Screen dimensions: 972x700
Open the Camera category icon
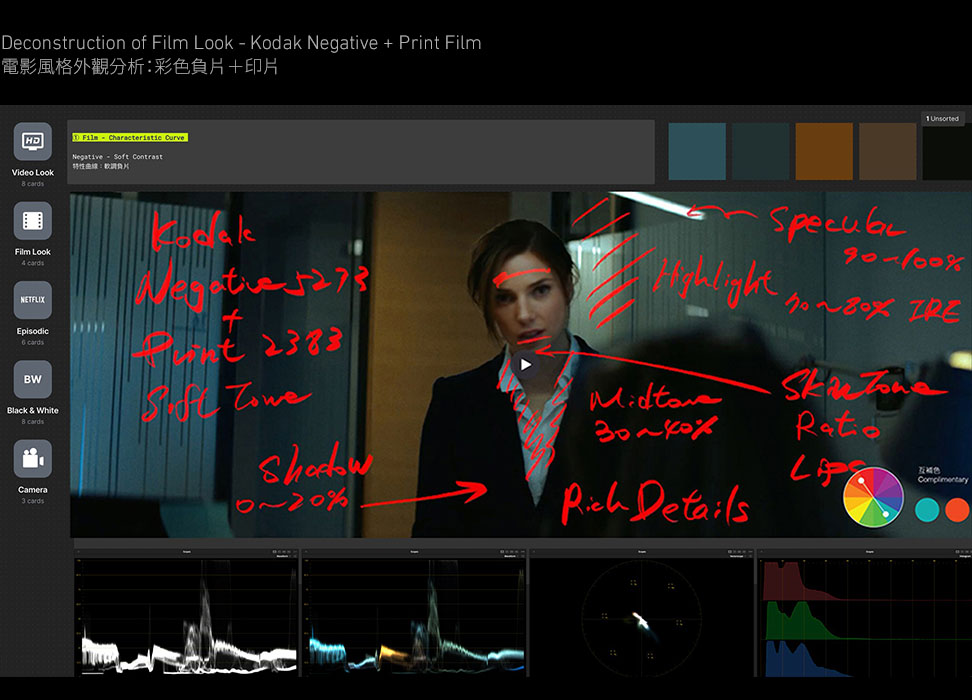(x=33, y=459)
